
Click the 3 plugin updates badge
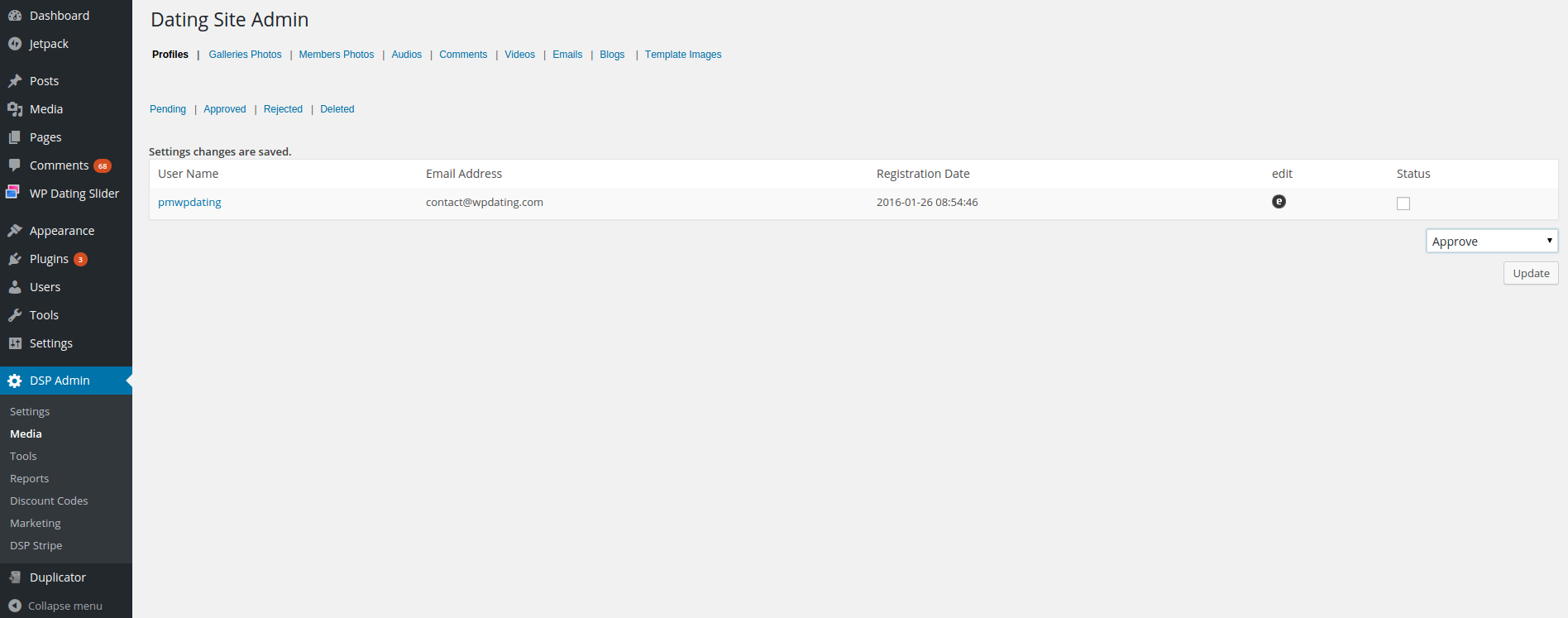click(80, 260)
